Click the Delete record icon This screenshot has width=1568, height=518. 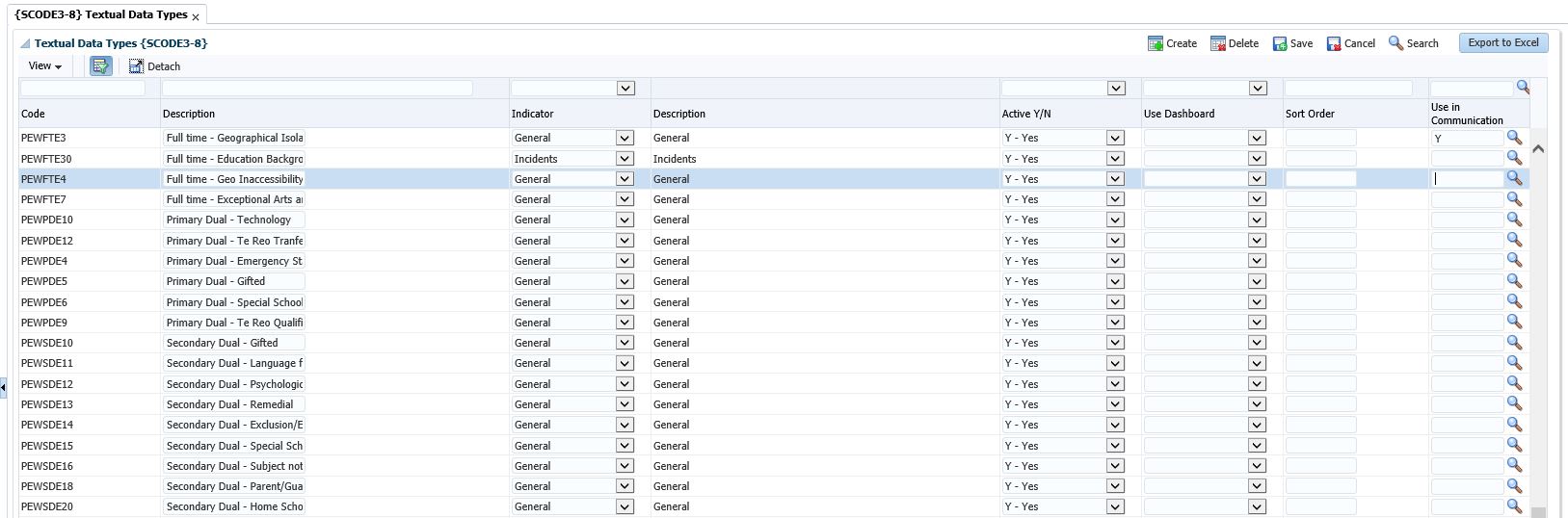pyautogui.click(x=1218, y=43)
